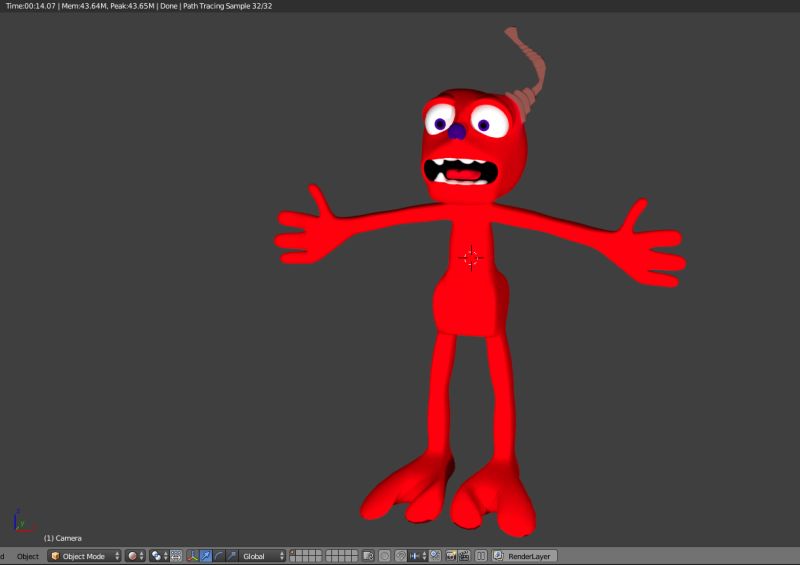Toggle proportional editing icon

[x=385, y=556]
